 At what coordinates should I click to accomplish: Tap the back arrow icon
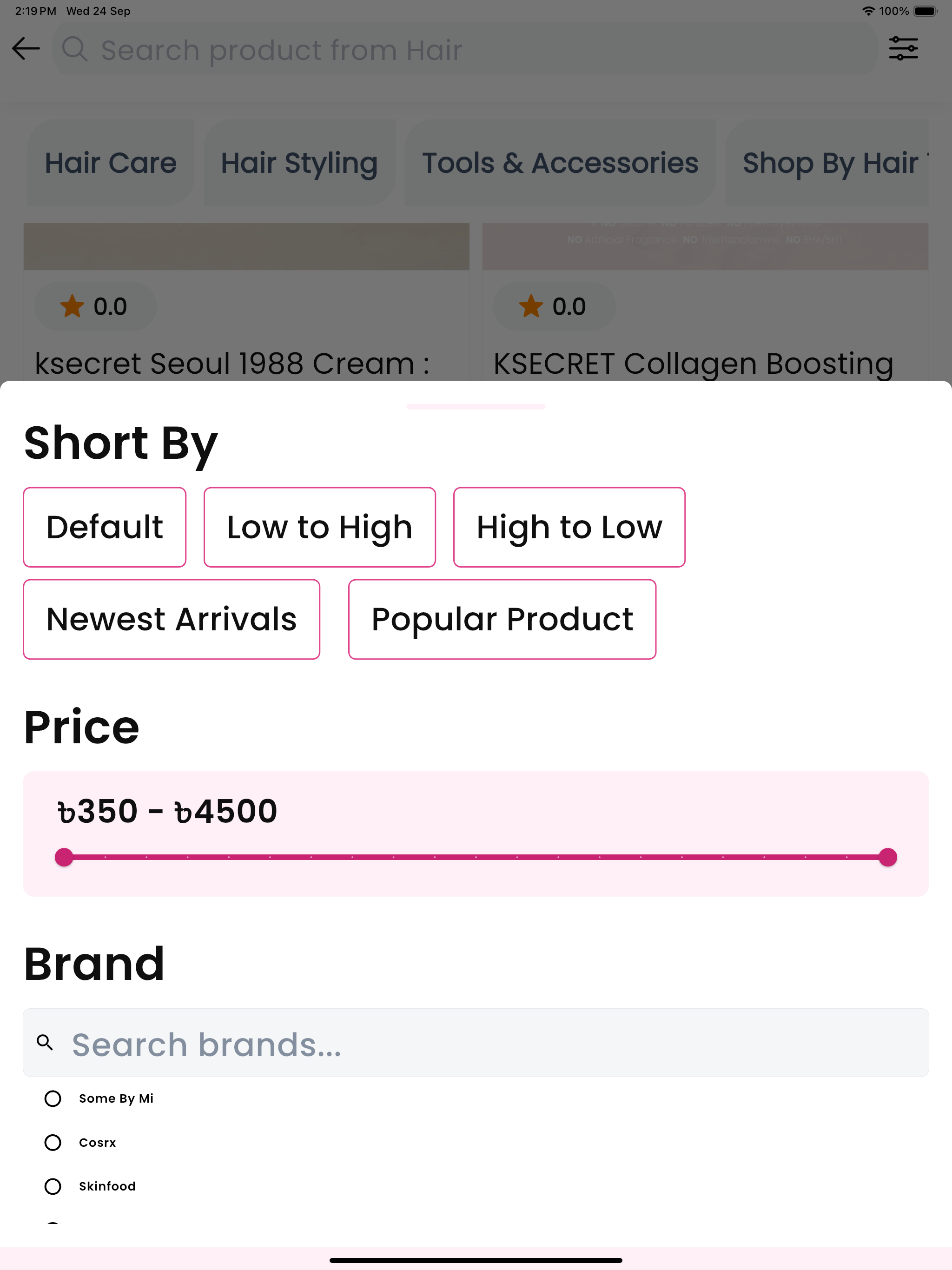[26, 49]
